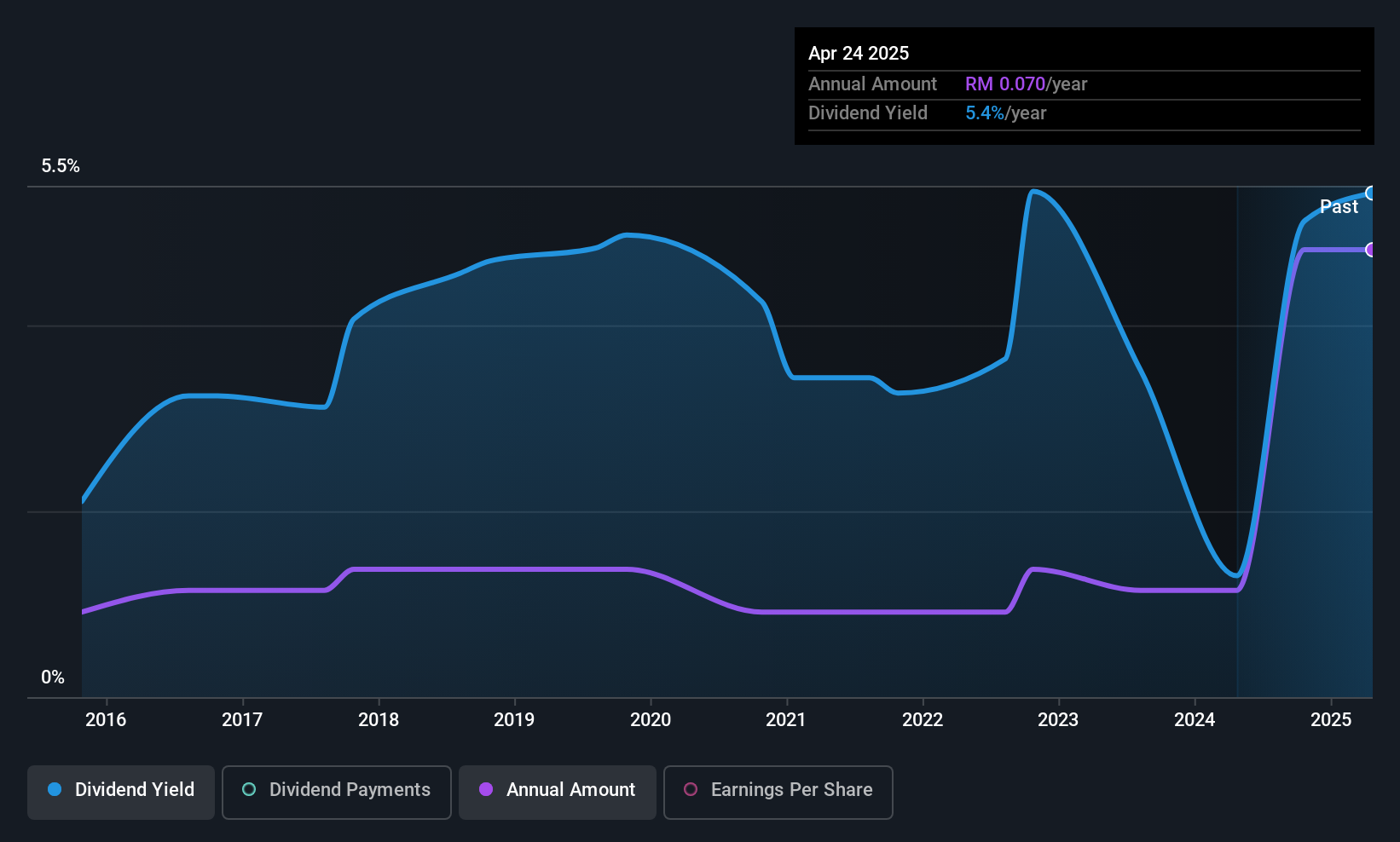1400x842 pixels.
Task: Click the purple annual amount endpoint marker
Action: pyautogui.click(x=1370, y=250)
